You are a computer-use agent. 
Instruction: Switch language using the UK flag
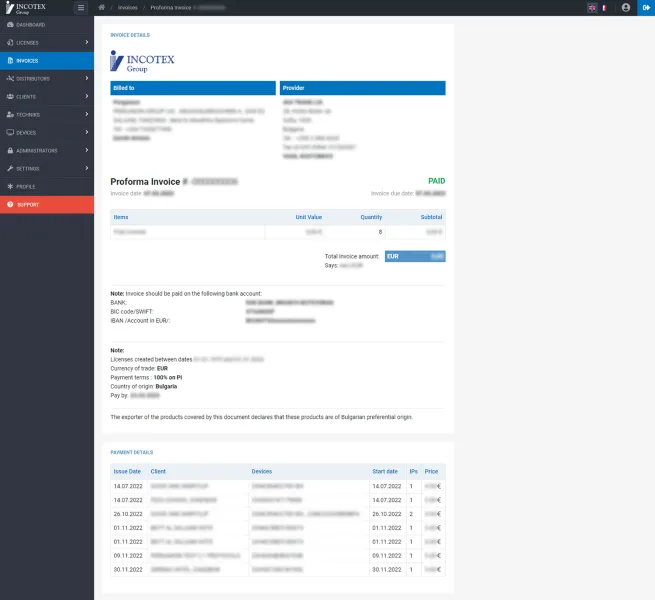click(592, 8)
